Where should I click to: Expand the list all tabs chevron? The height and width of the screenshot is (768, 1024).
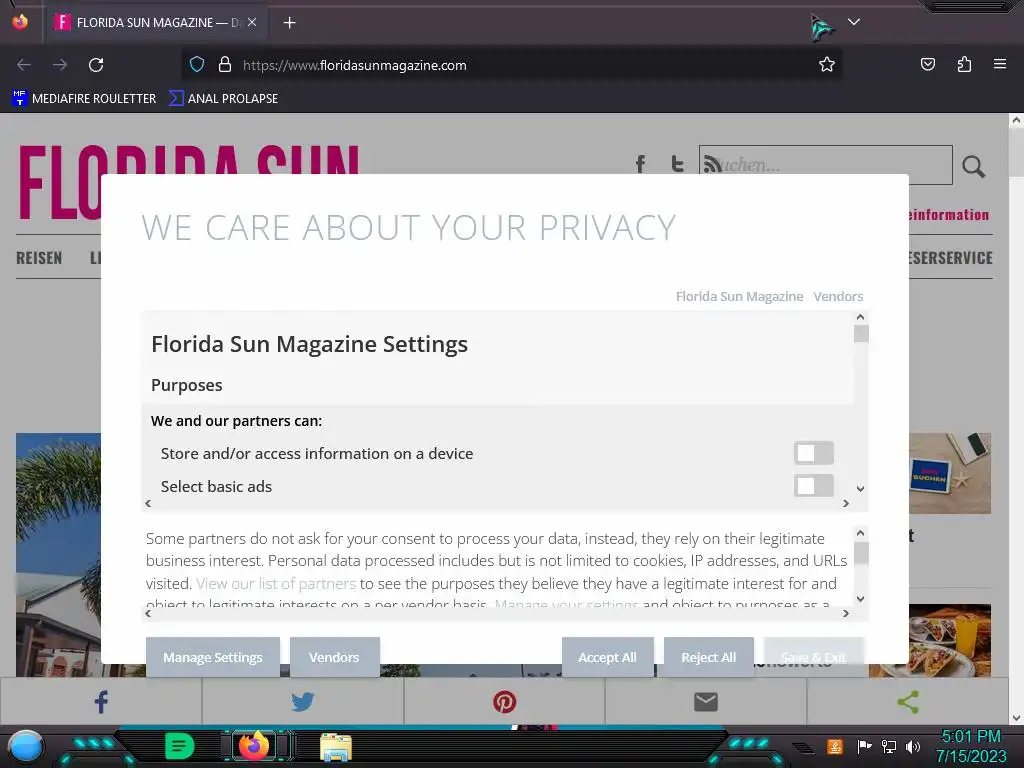pos(854,22)
